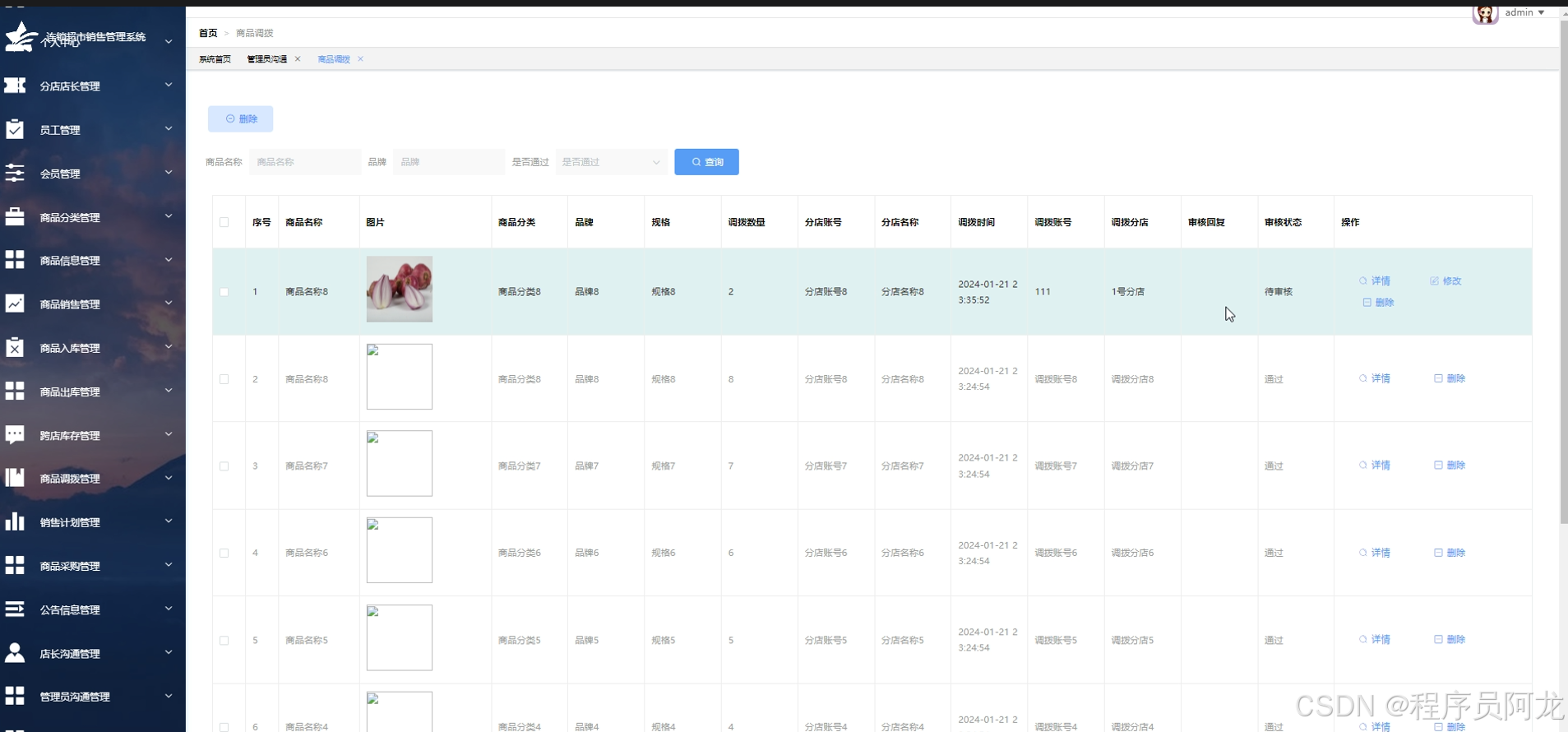Expand the 公告信息管理 chevron
This screenshot has width=1568, height=732.
pyautogui.click(x=169, y=608)
